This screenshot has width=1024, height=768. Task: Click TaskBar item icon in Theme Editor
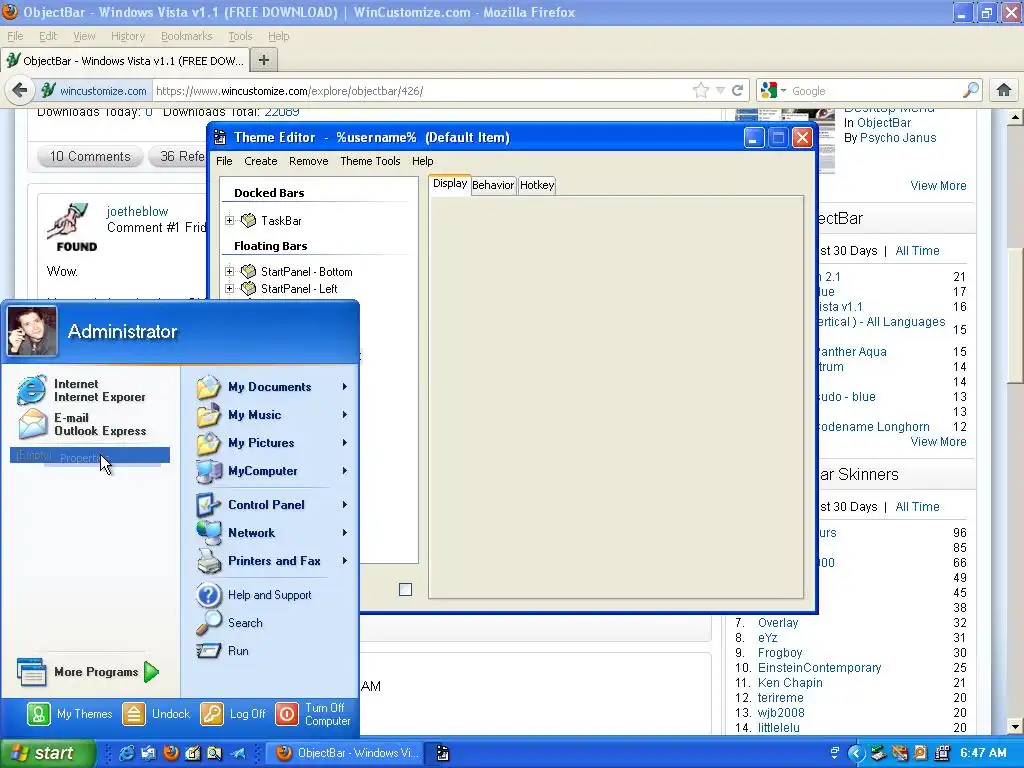pyautogui.click(x=248, y=221)
